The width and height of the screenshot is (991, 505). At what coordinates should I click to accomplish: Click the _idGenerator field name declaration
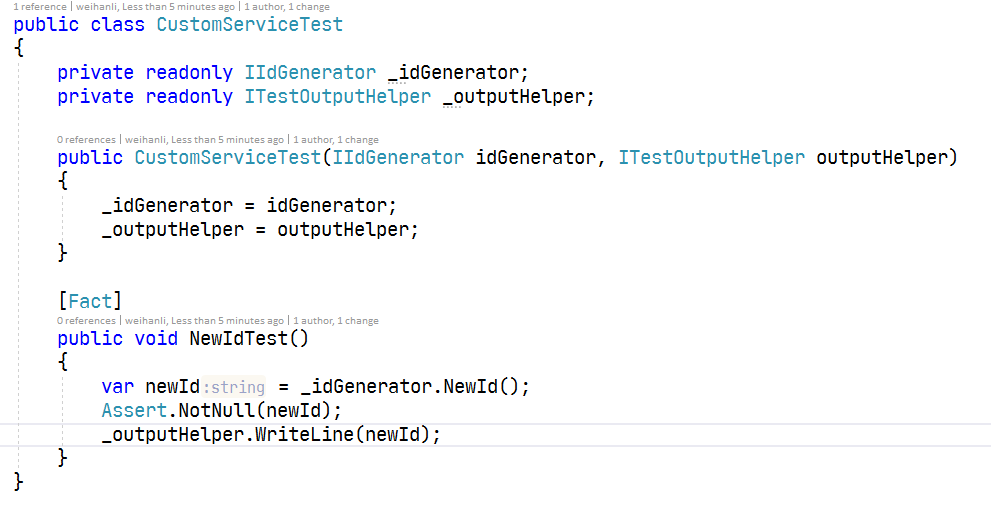(453, 73)
